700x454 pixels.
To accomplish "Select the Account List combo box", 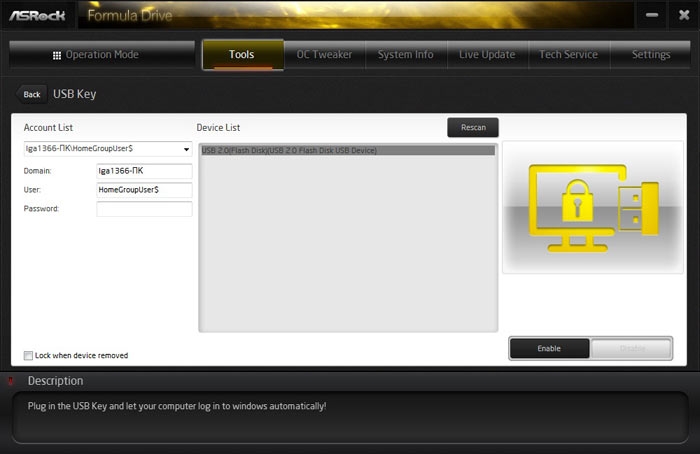I will point(108,149).
